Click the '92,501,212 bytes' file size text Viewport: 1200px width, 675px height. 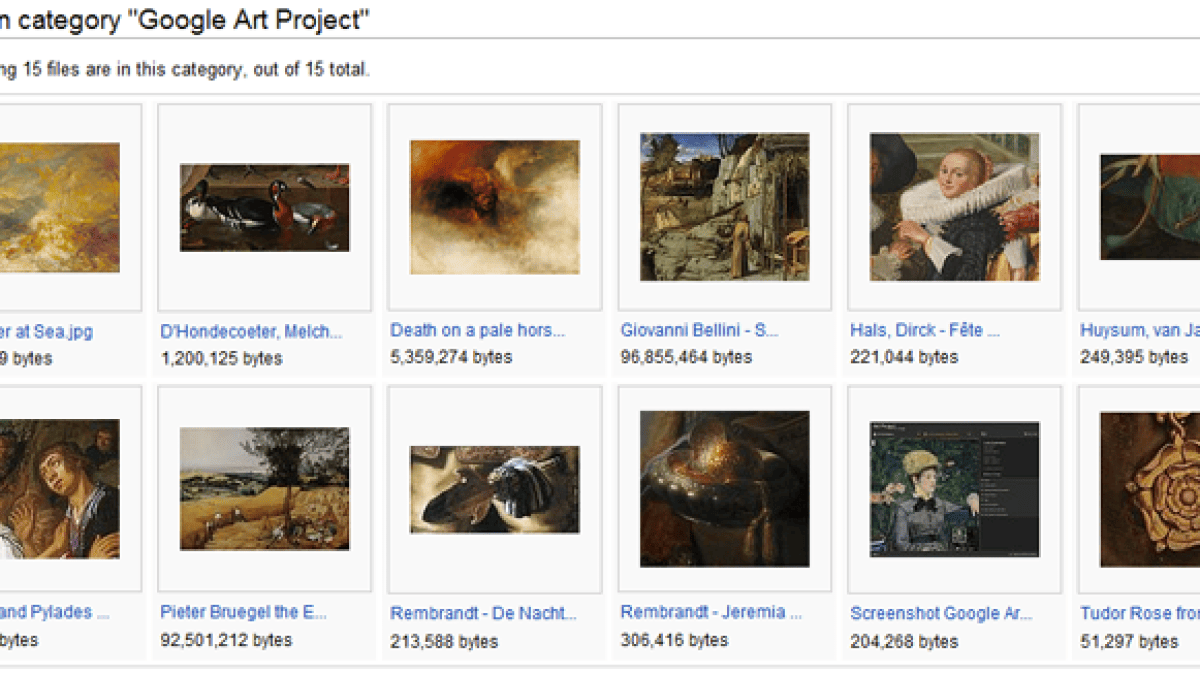226,640
